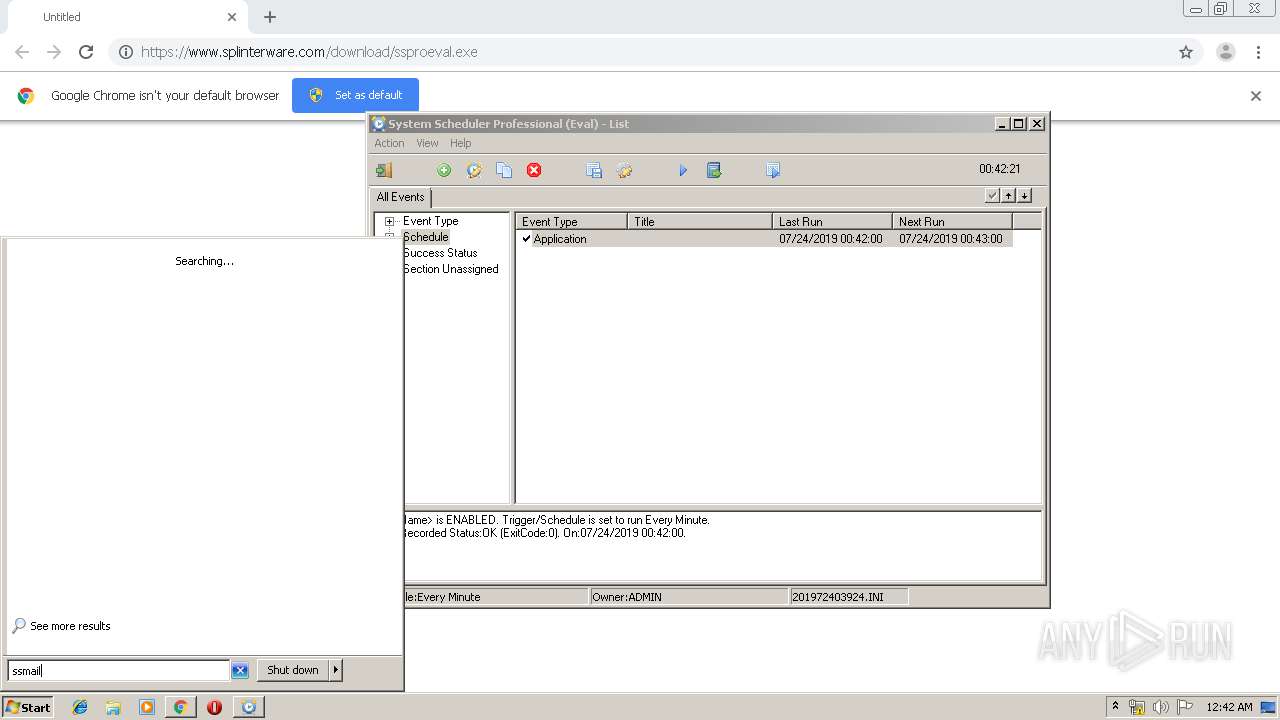Viewport: 1280px width, 720px height.
Task: Open the view log window icon
Action: (x=594, y=170)
